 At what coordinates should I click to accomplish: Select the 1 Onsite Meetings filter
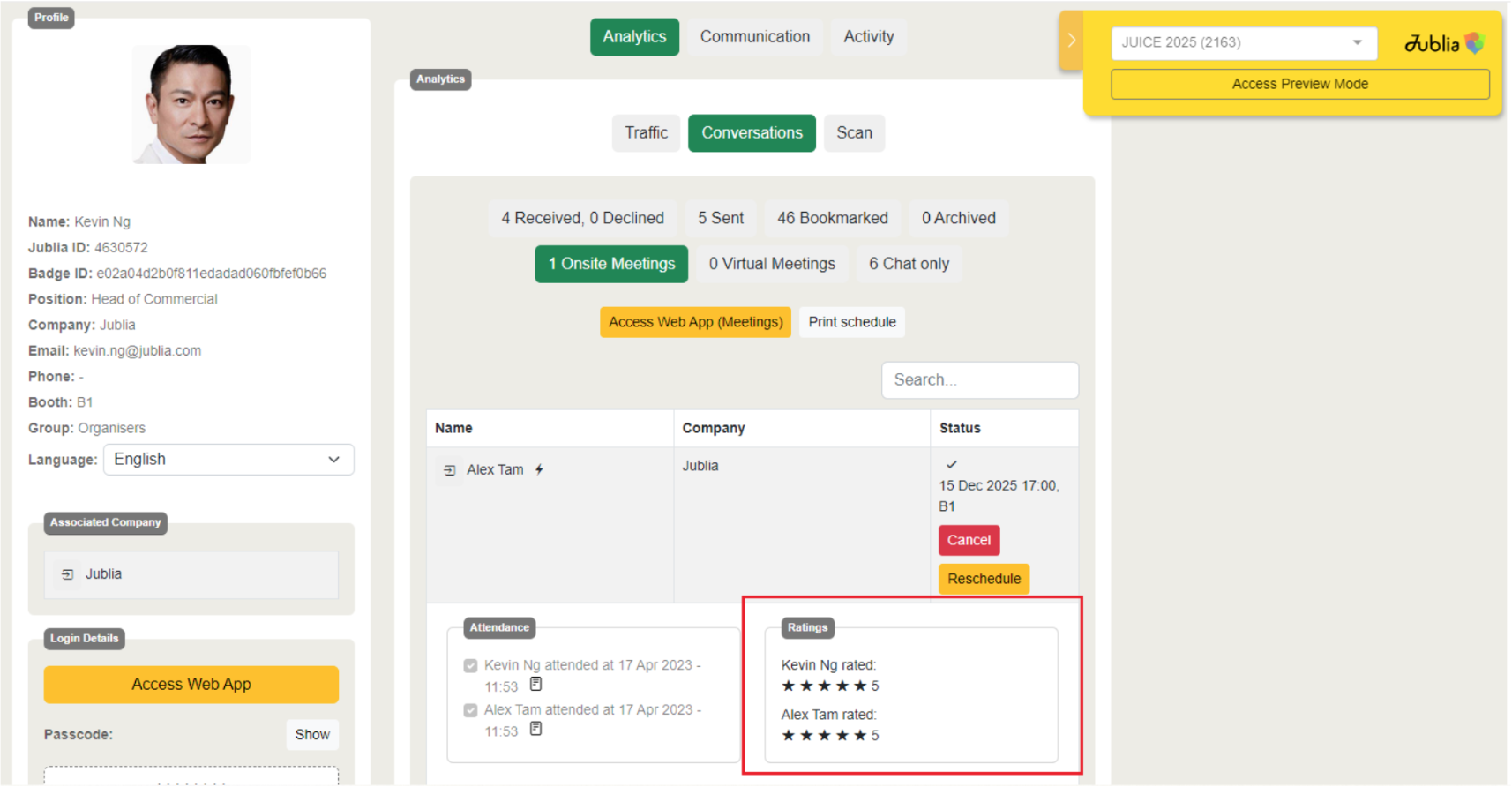[x=611, y=264]
